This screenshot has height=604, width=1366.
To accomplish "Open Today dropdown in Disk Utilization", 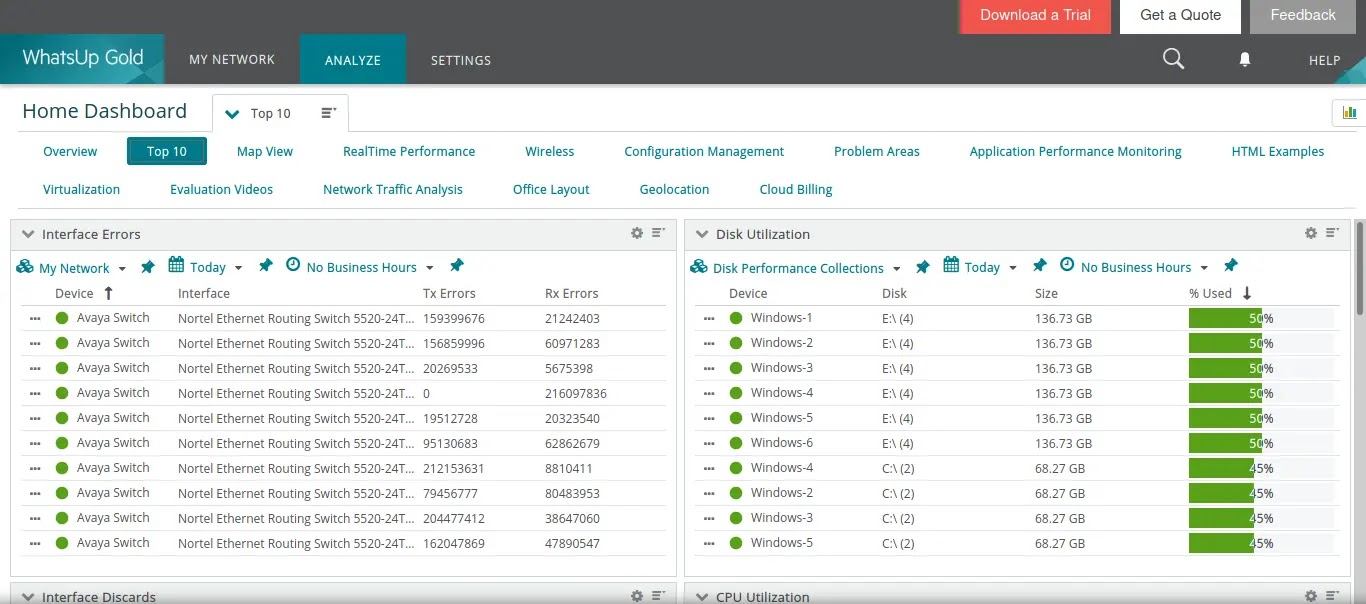I will 1013,268.
